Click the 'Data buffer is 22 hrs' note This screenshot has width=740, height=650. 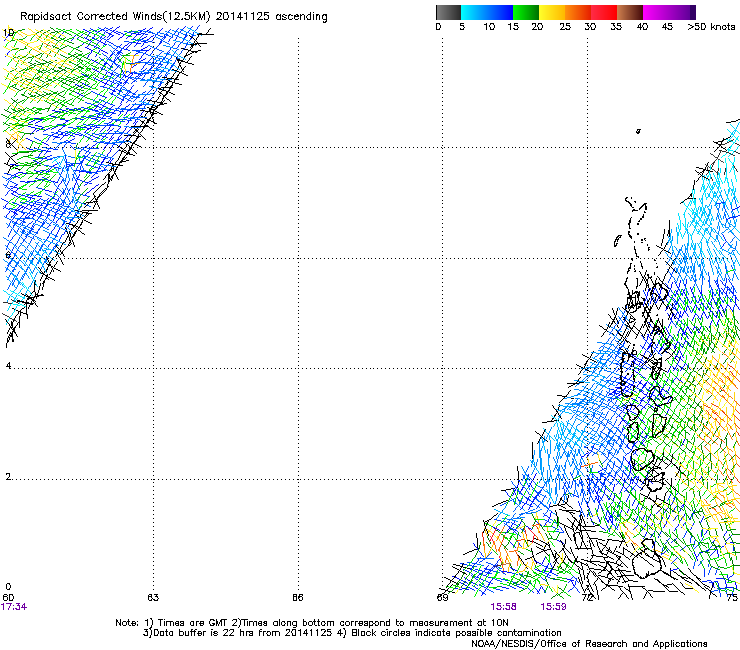(200, 633)
